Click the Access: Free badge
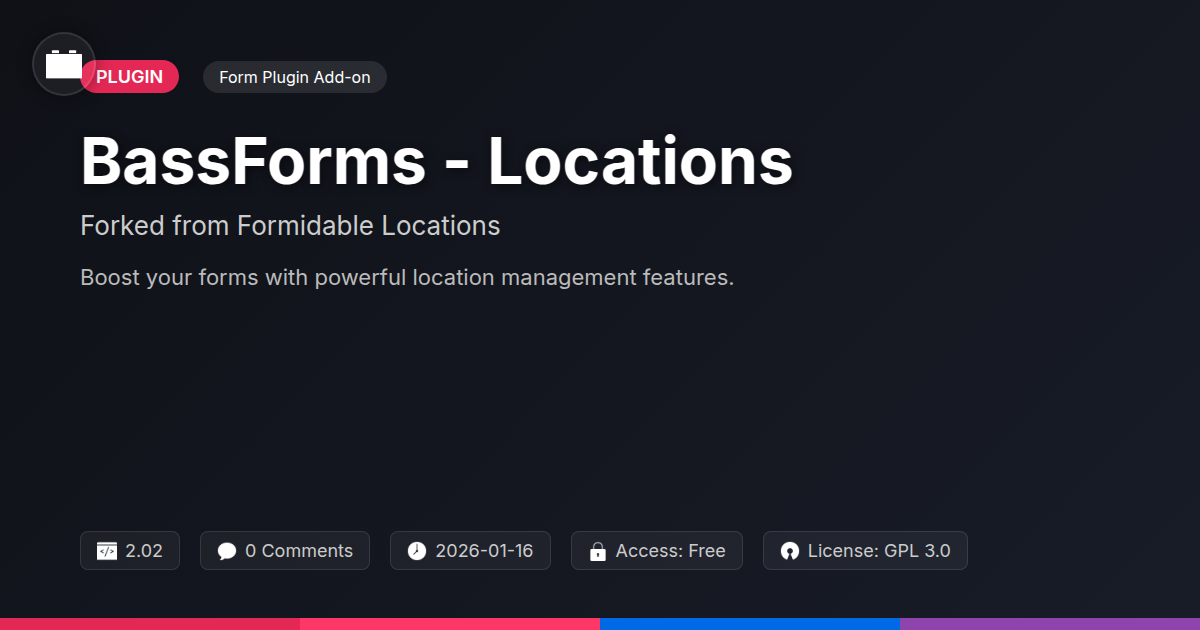This screenshot has width=1200, height=630. (657, 551)
